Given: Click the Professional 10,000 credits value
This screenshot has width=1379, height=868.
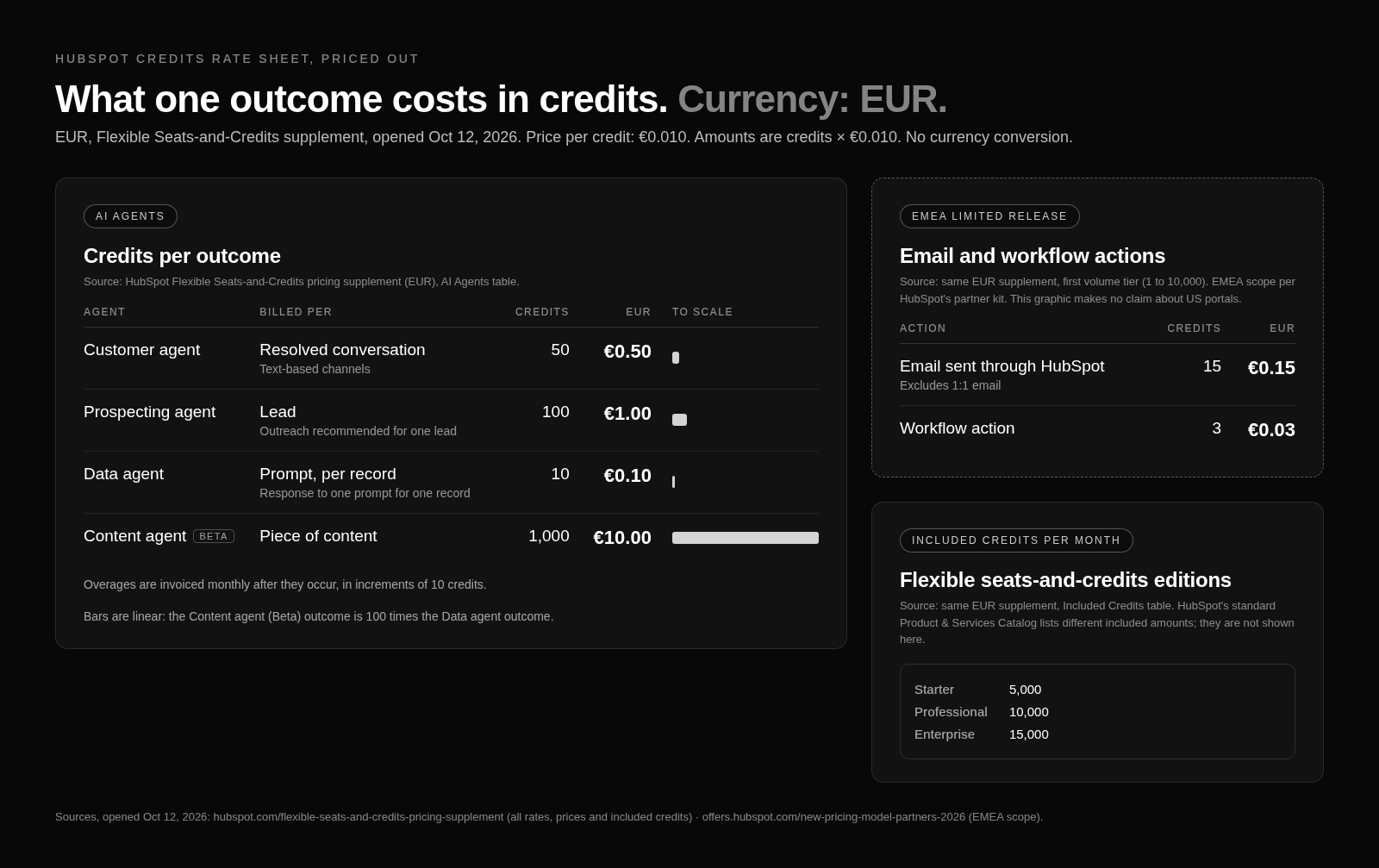Looking at the screenshot, I should [x=1029, y=712].
